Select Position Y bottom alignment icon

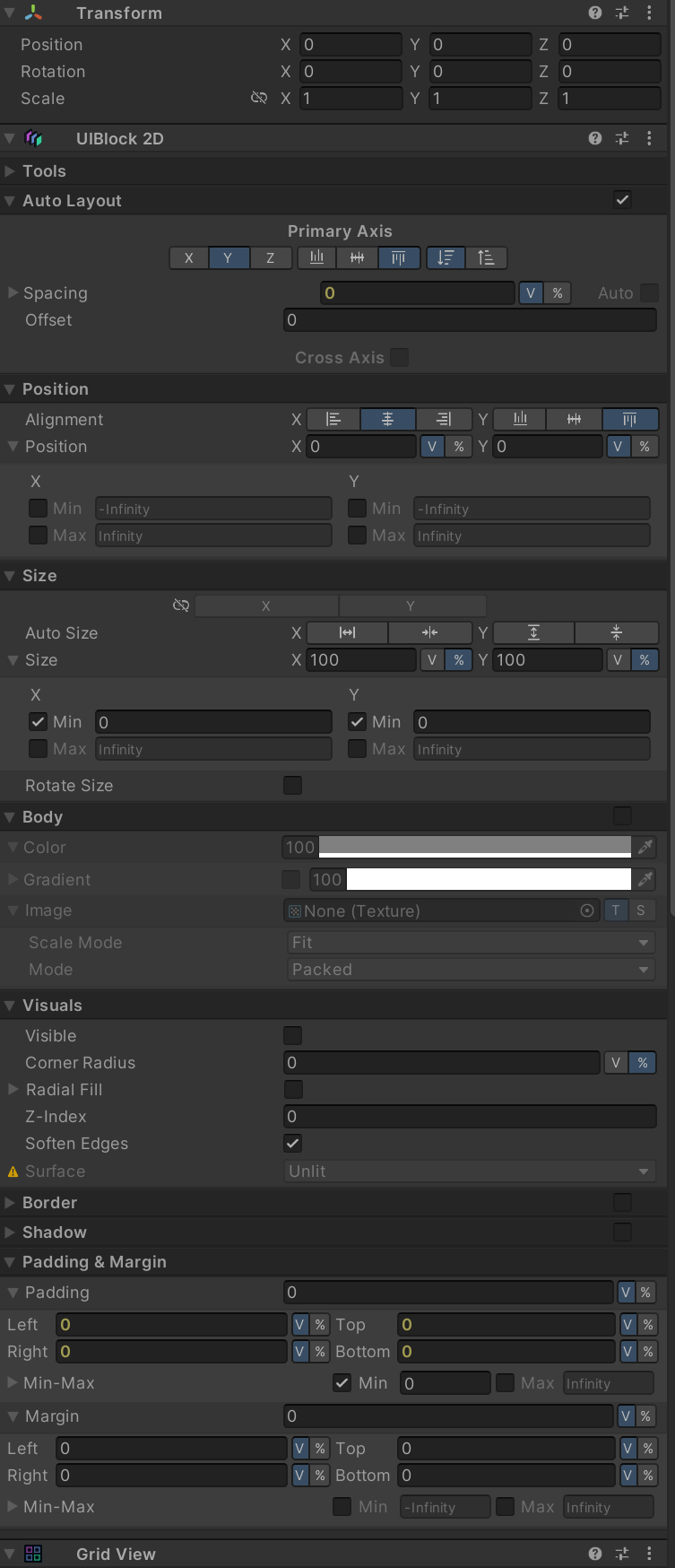point(520,419)
